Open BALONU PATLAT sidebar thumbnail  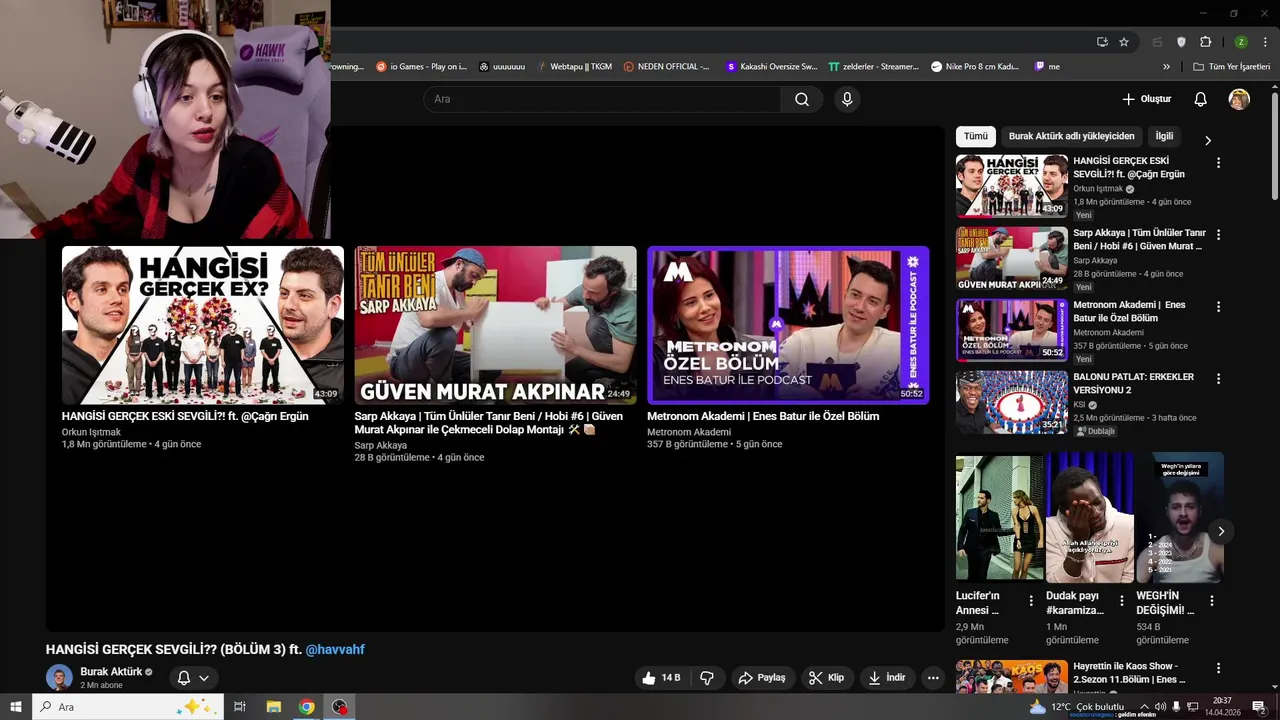click(x=1012, y=402)
